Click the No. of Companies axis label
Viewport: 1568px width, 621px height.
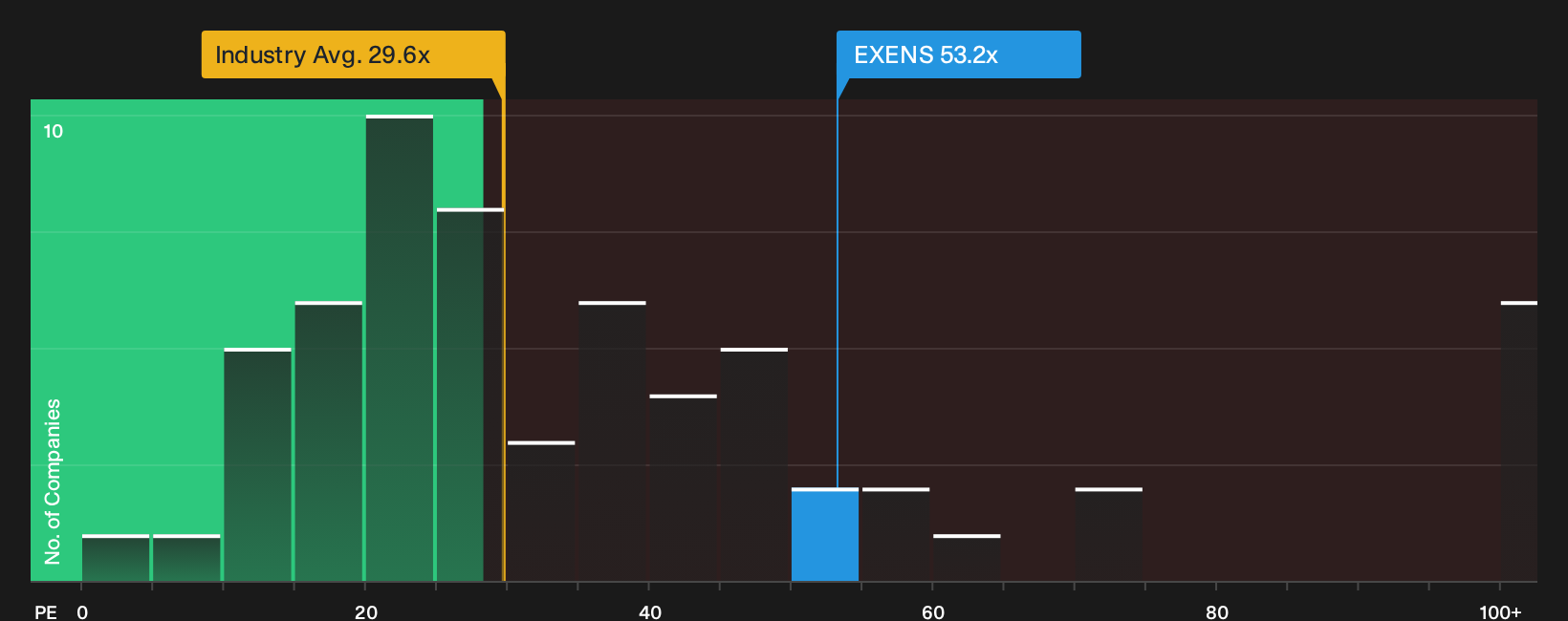click(x=53, y=482)
